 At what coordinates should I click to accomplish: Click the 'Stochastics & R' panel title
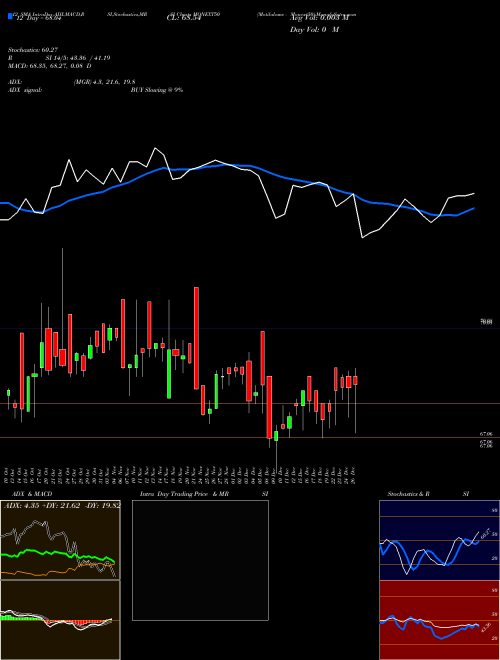coord(408,494)
